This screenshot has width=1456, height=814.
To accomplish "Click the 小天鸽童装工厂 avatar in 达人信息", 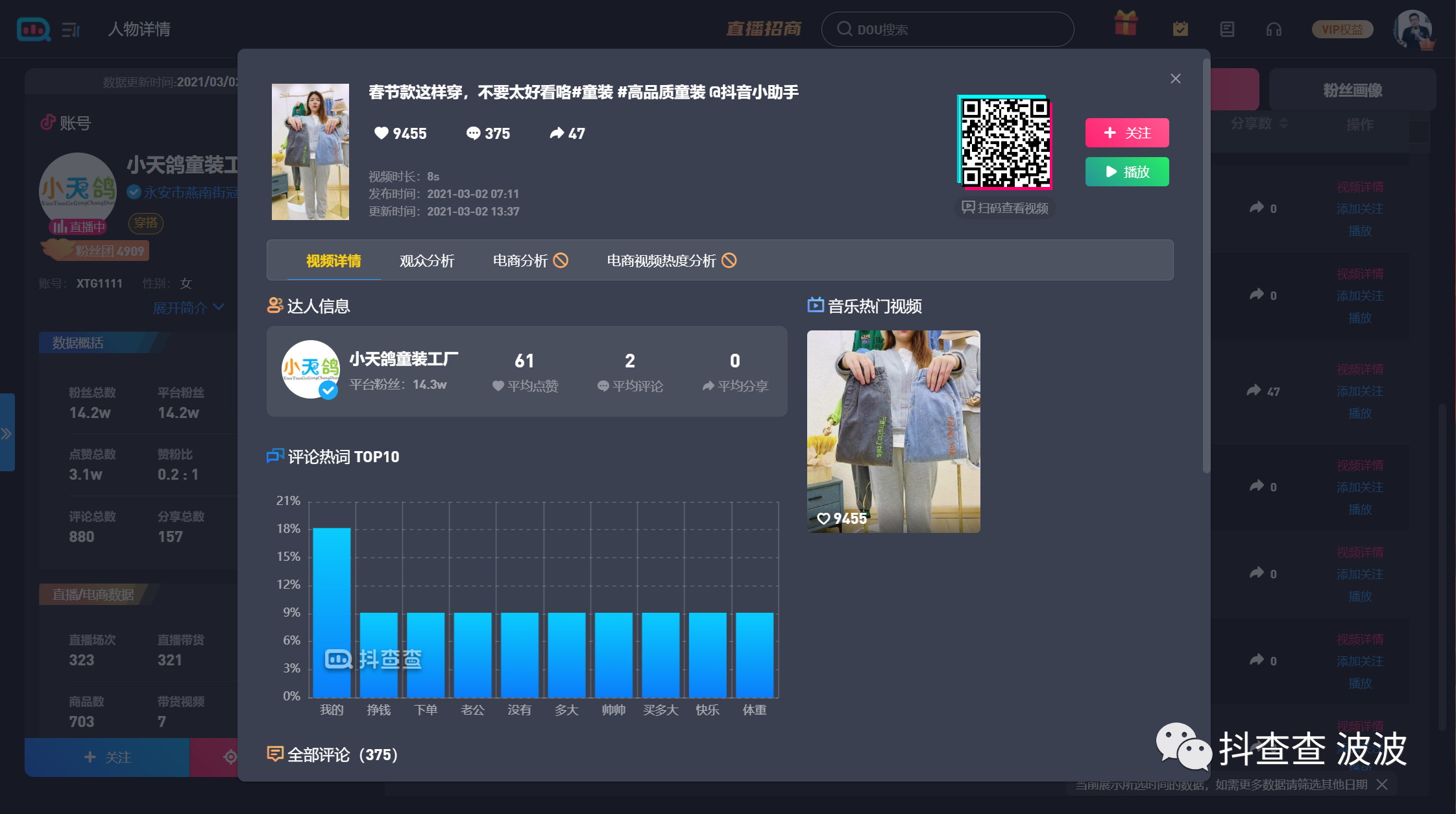I will coord(310,369).
